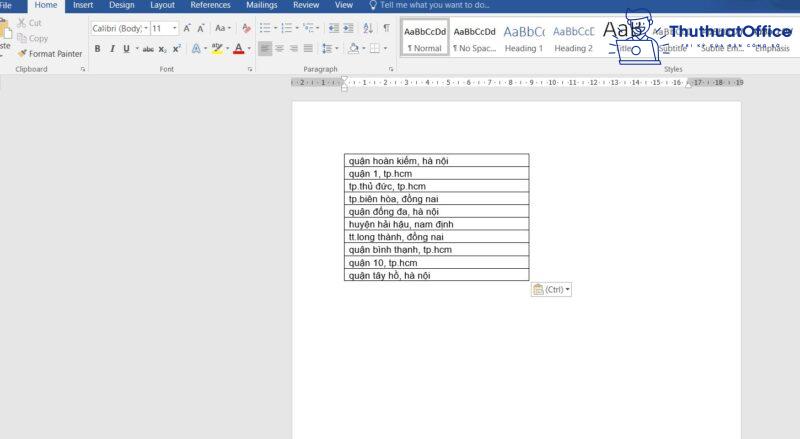800x439 pixels.
Task: Click Clear All Formatting icon
Action: click(x=246, y=28)
